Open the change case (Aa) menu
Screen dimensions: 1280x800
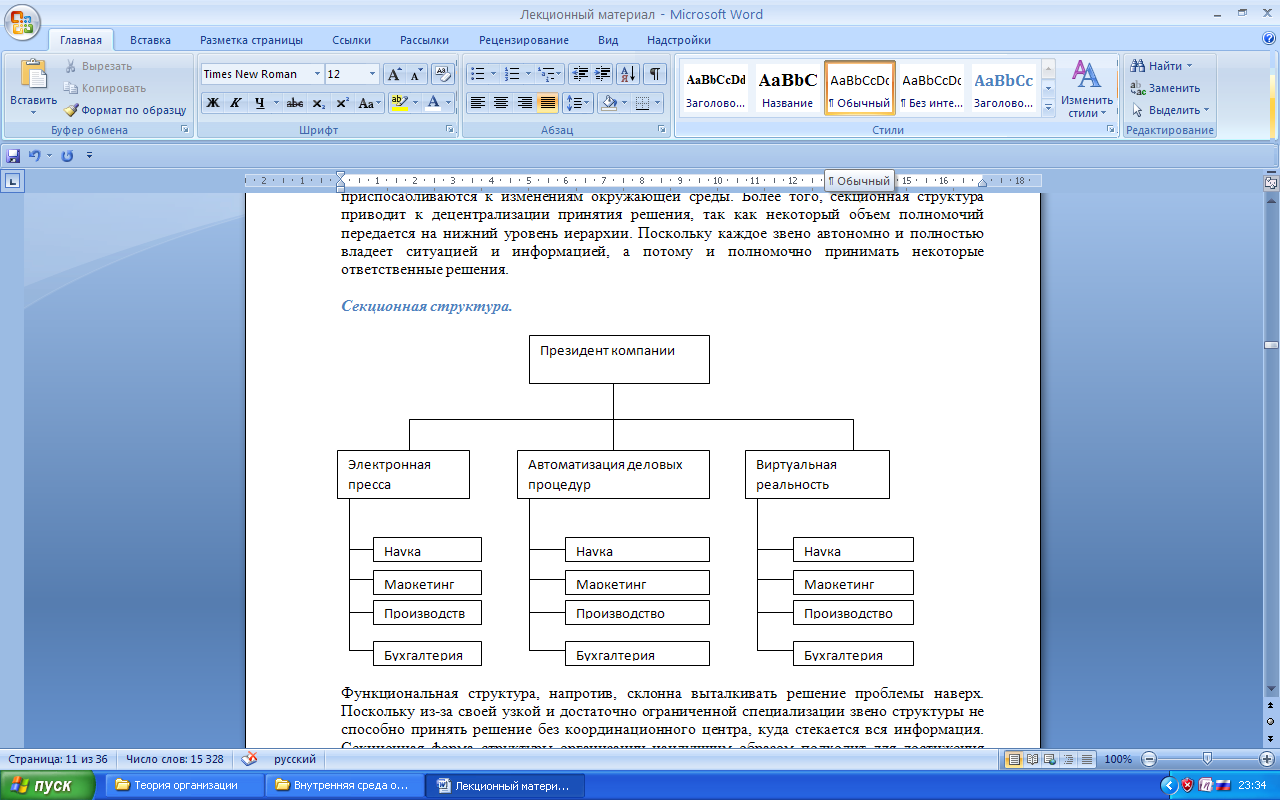tap(368, 102)
